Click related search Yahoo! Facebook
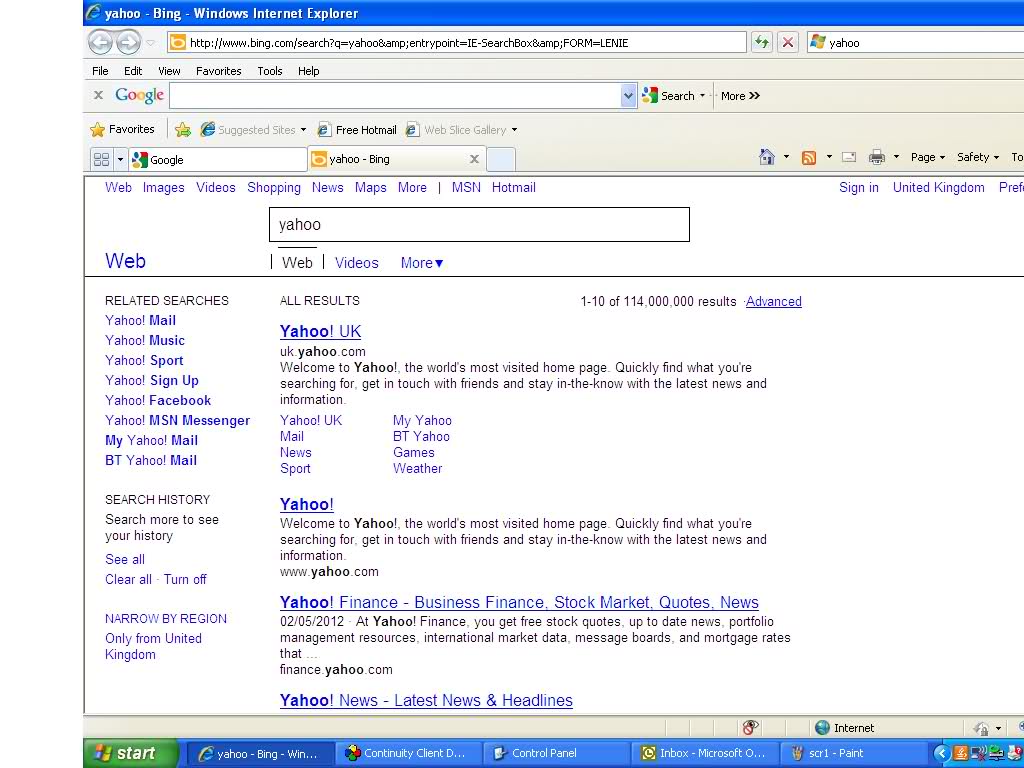The height and width of the screenshot is (768, 1024). [x=158, y=400]
